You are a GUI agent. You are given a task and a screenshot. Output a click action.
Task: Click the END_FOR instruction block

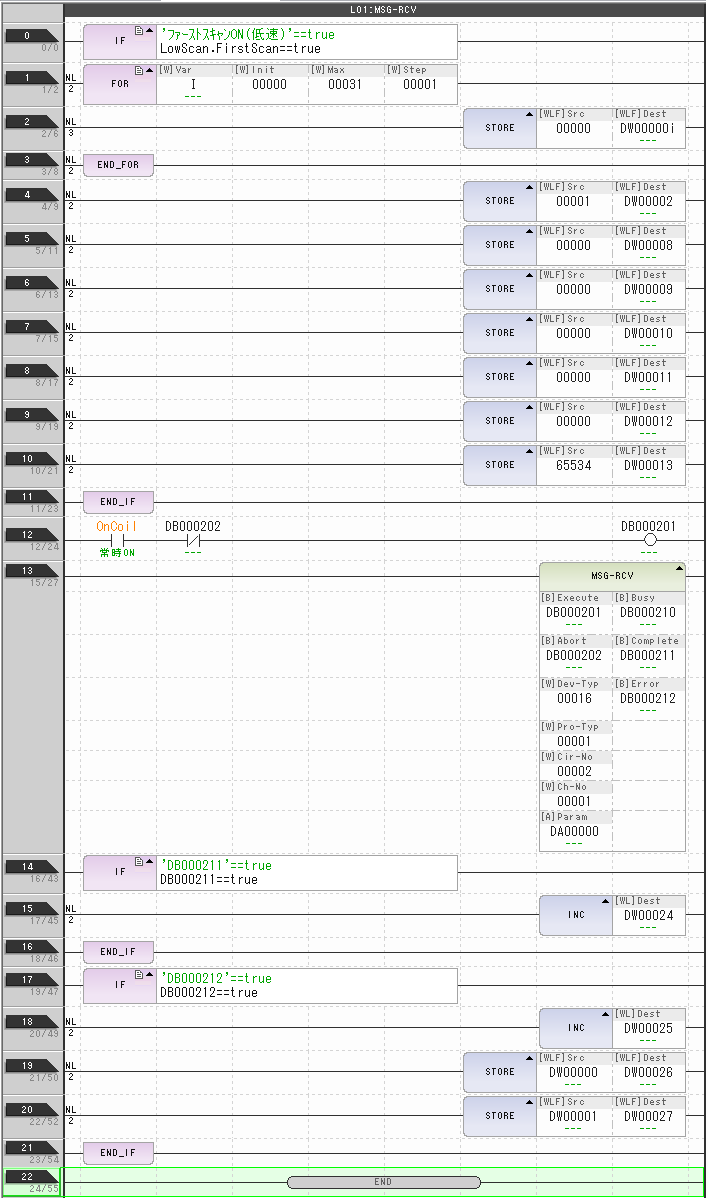pyautogui.click(x=118, y=166)
